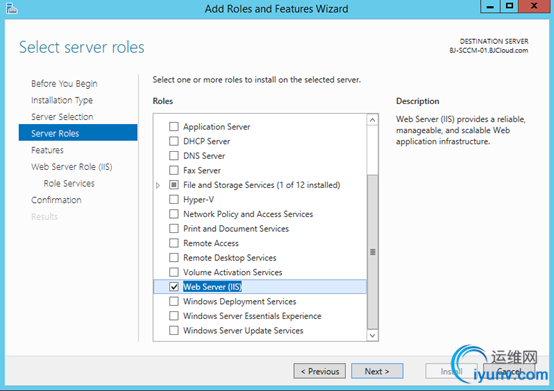Minimize the Add Roles and Features Wizard
554x391 pixels.
click(x=490, y=6)
